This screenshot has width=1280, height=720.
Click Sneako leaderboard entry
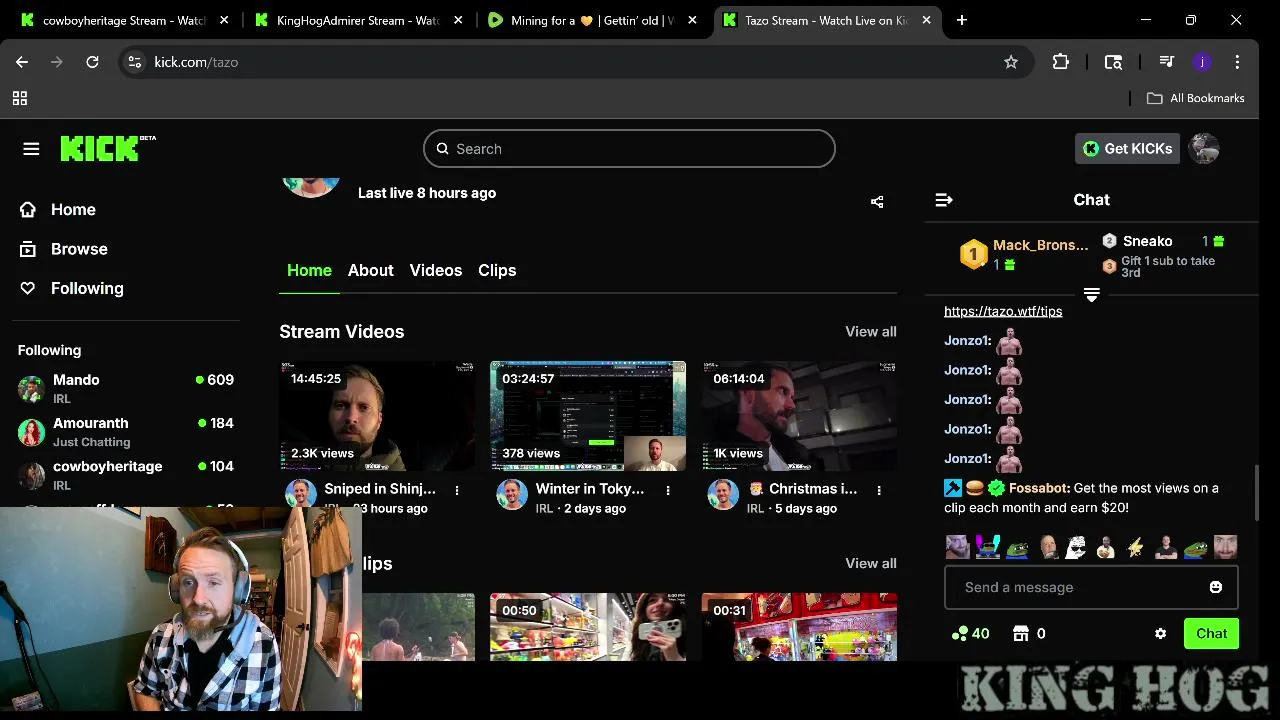[1163, 241]
